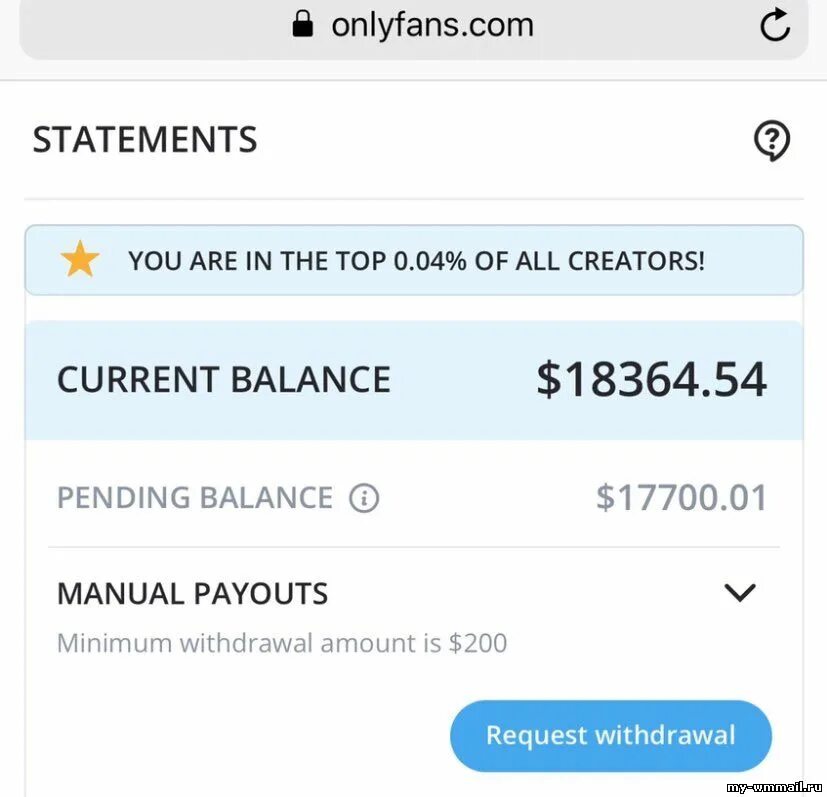The height and width of the screenshot is (797, 827).
Task: Open the Manual Payouts dropdown label
Action: coord(193,593)
